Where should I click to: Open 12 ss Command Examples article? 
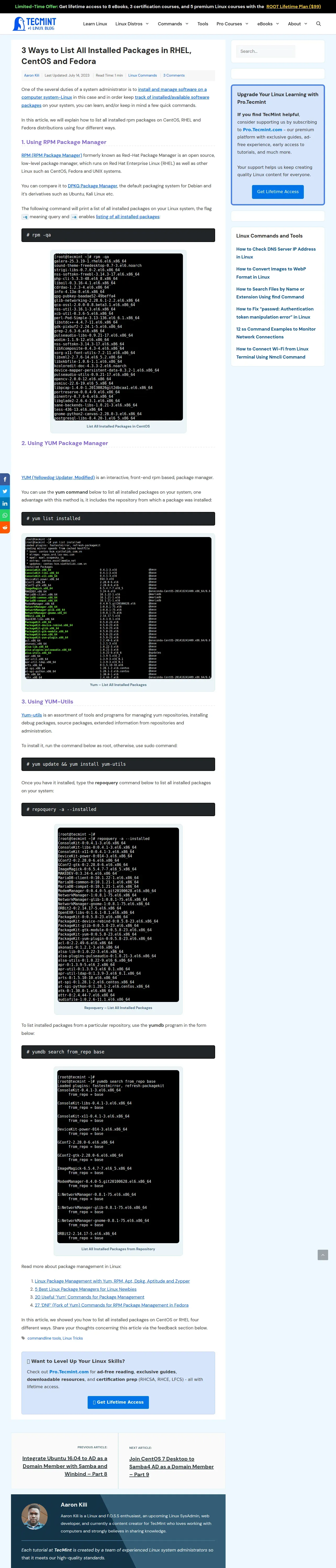tap(276, 333)
